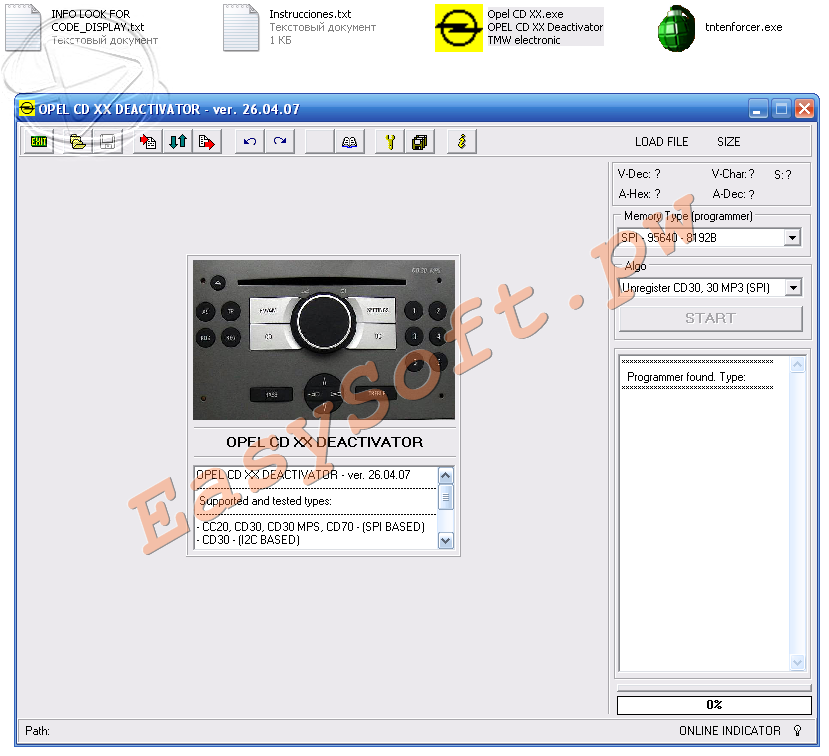
Task: Click the blank toolbar button before the book
Action: point(319,142)
